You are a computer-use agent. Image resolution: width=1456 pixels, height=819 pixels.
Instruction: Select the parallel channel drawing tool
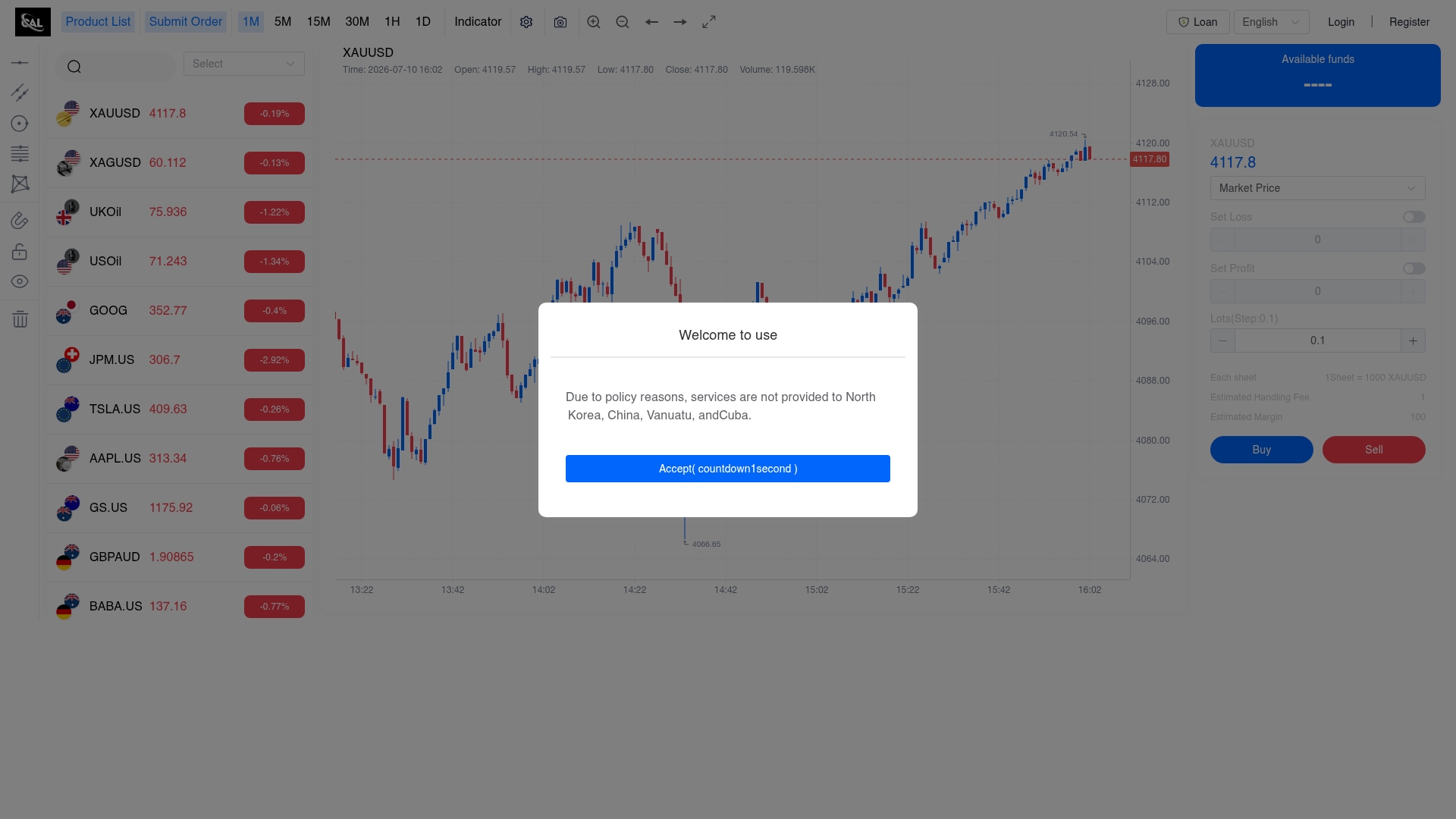click(20, 93)
